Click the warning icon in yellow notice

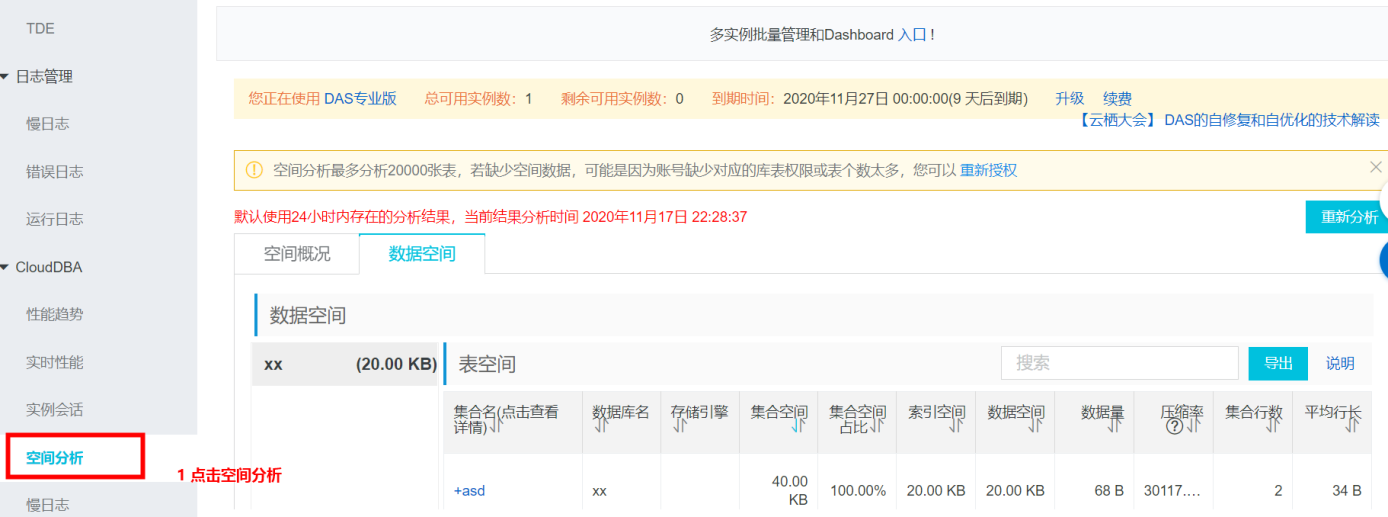(x=254, y=170)
